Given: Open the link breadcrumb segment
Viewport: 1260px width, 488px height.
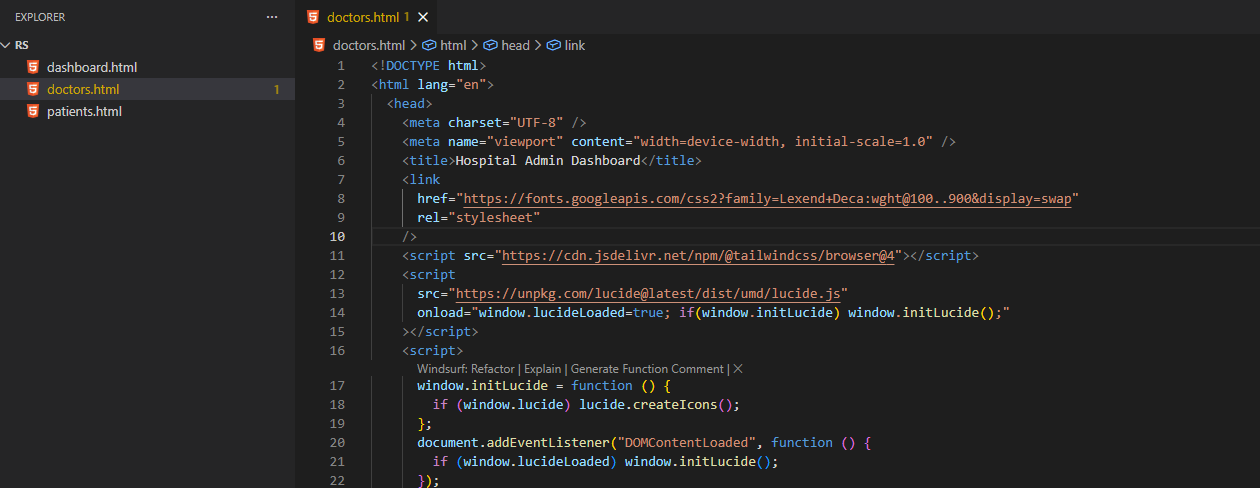Looking at the screenshot, I should click(x=575, y=45).
